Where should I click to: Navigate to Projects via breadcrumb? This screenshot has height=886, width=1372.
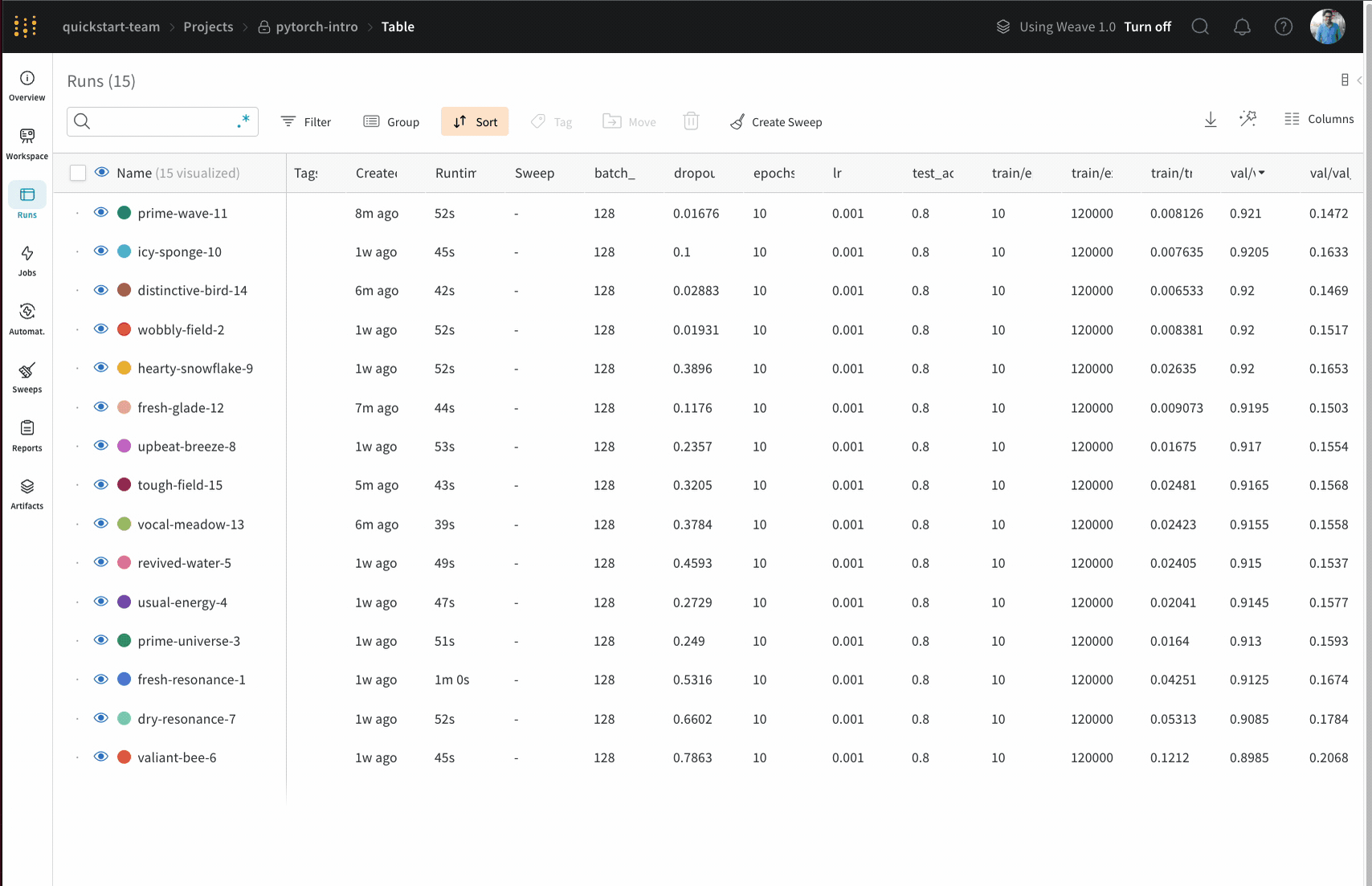(x=208, y=27)
